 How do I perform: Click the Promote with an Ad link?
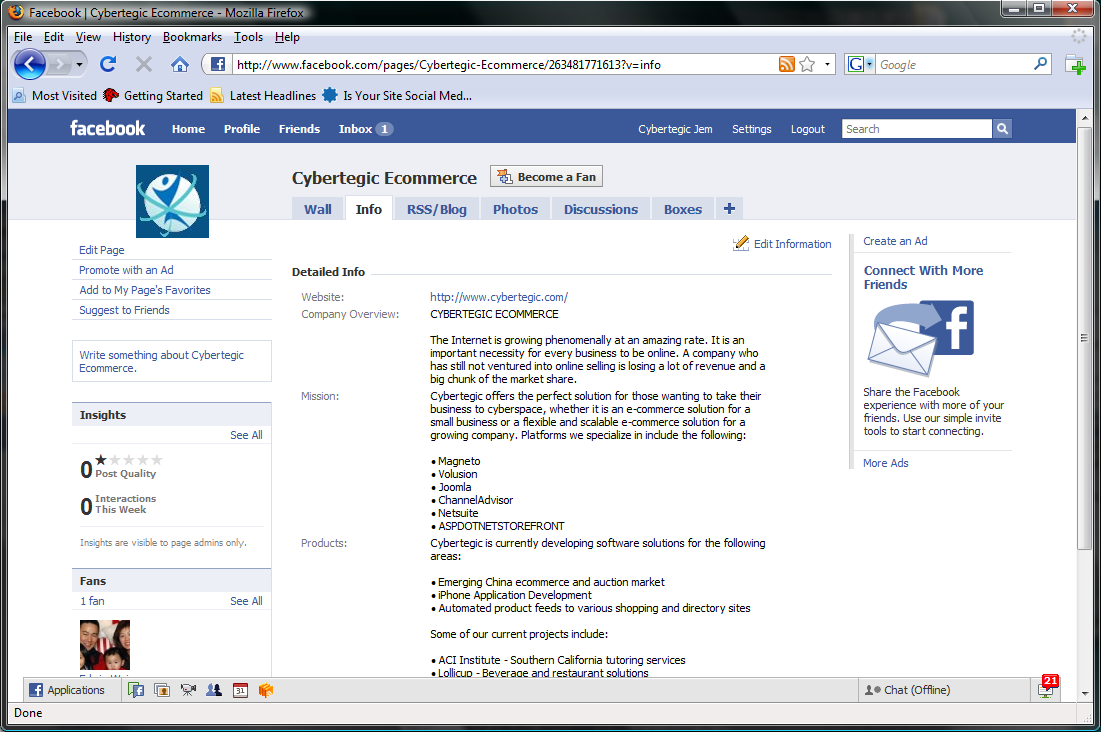coord(126,270)
